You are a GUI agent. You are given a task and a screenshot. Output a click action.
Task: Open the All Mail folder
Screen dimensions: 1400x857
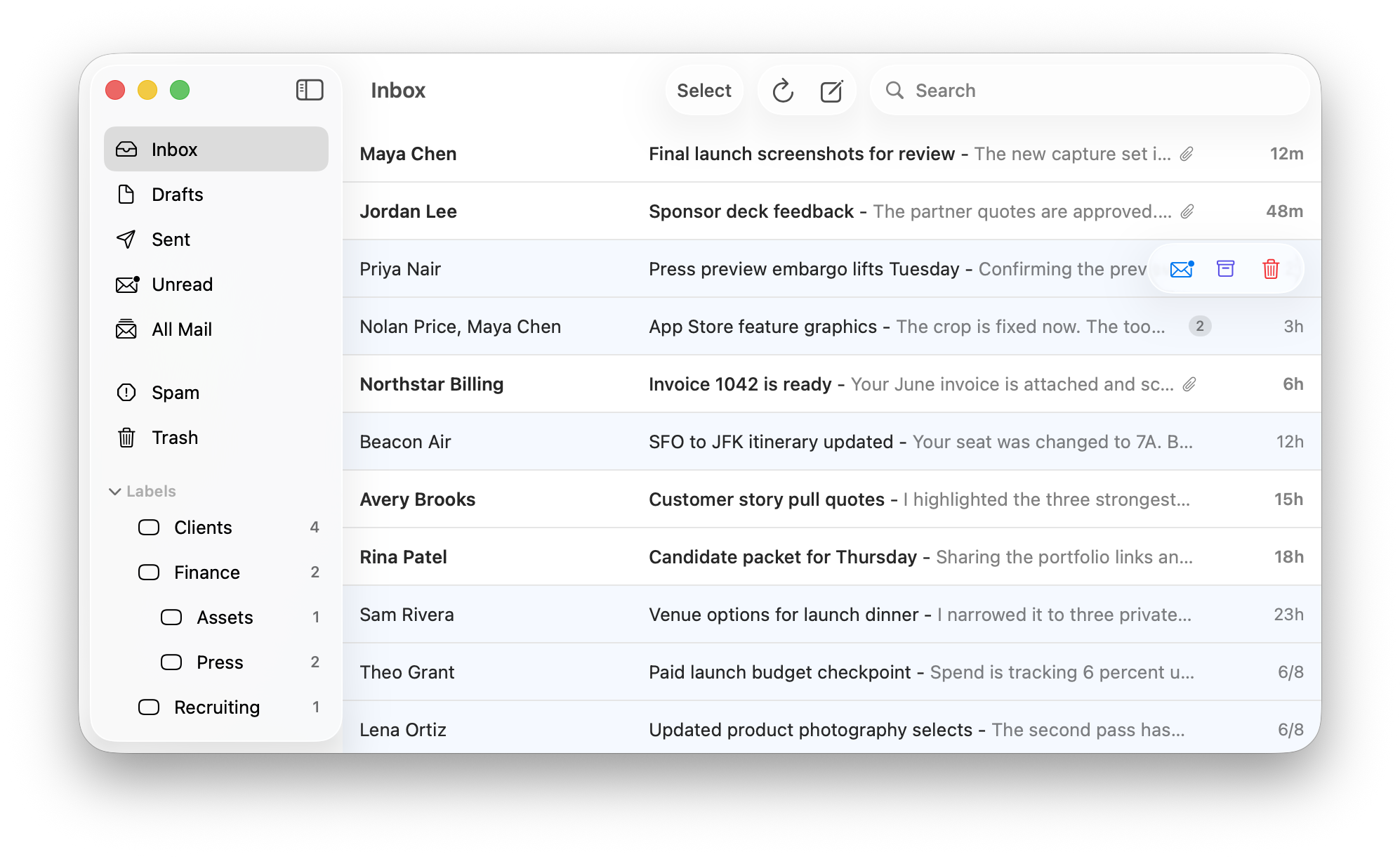216,329
